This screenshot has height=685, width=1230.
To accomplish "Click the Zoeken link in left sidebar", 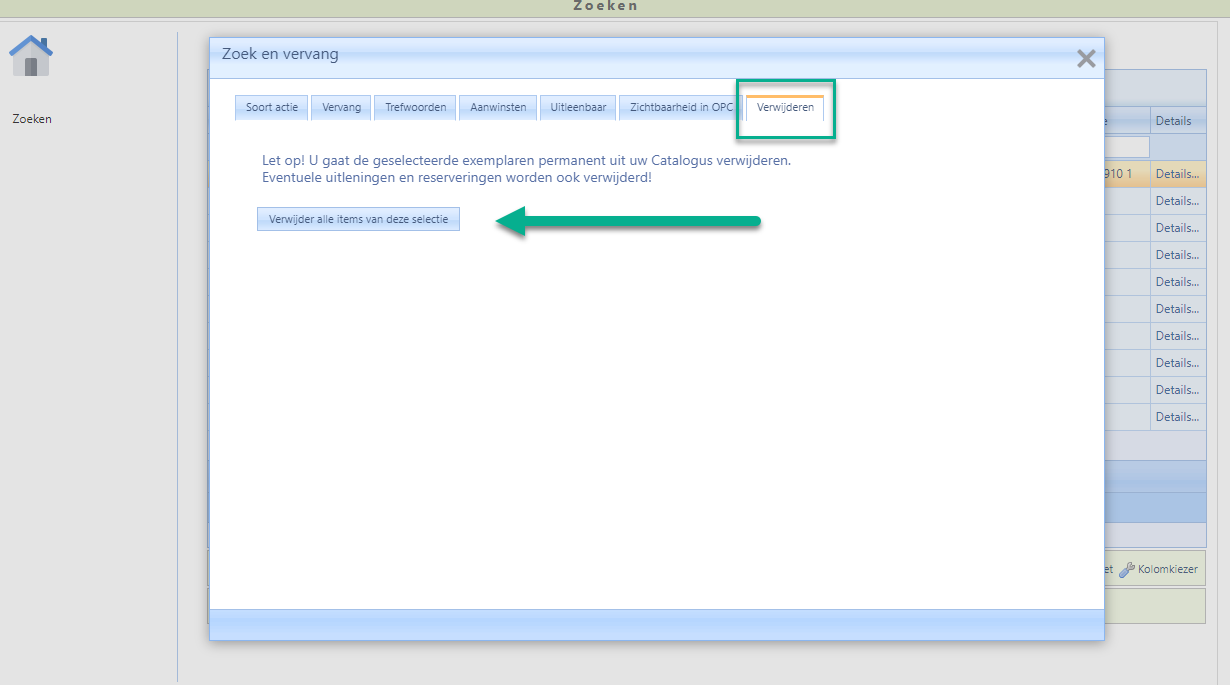I will tap(32, 119).
